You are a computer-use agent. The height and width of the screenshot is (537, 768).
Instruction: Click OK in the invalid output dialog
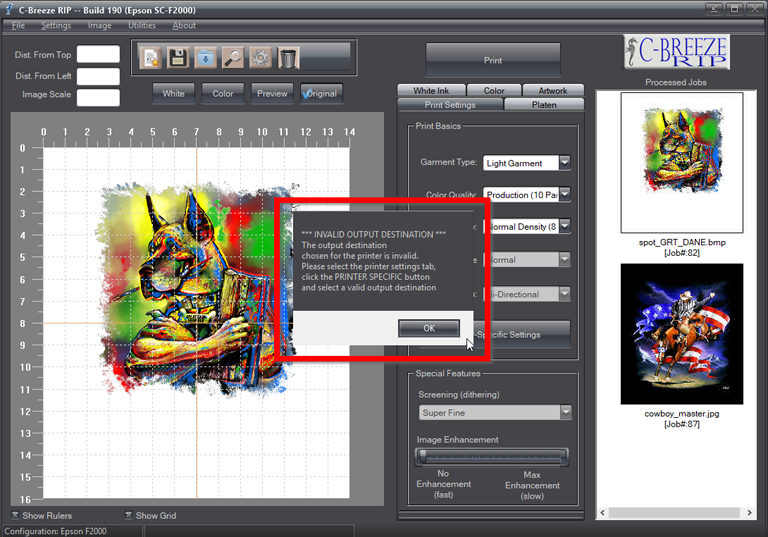tap(429, 328)
